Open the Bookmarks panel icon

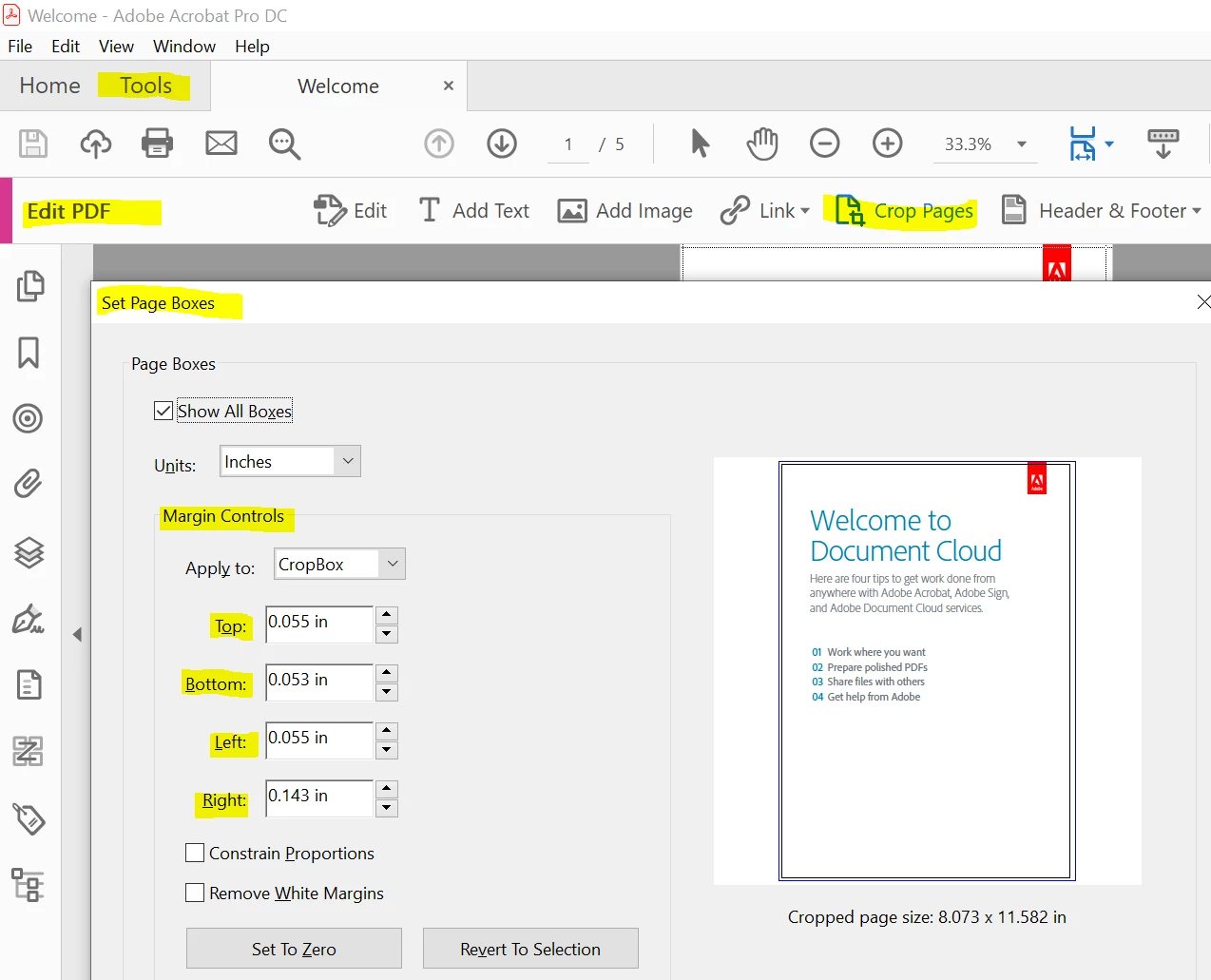[29, 353]
